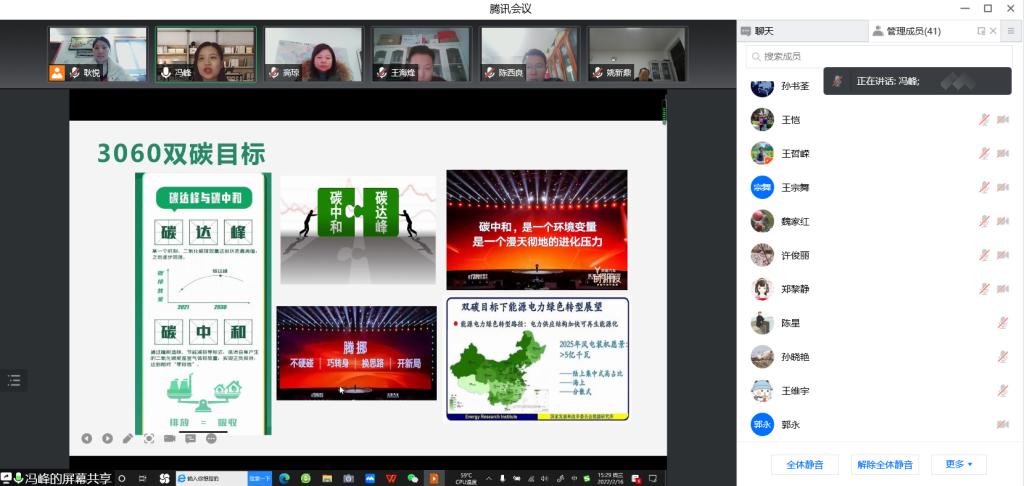Open the left edge list panel icon
The image size is (1024, 486).
pyautogui.click(x=14, y=380)
